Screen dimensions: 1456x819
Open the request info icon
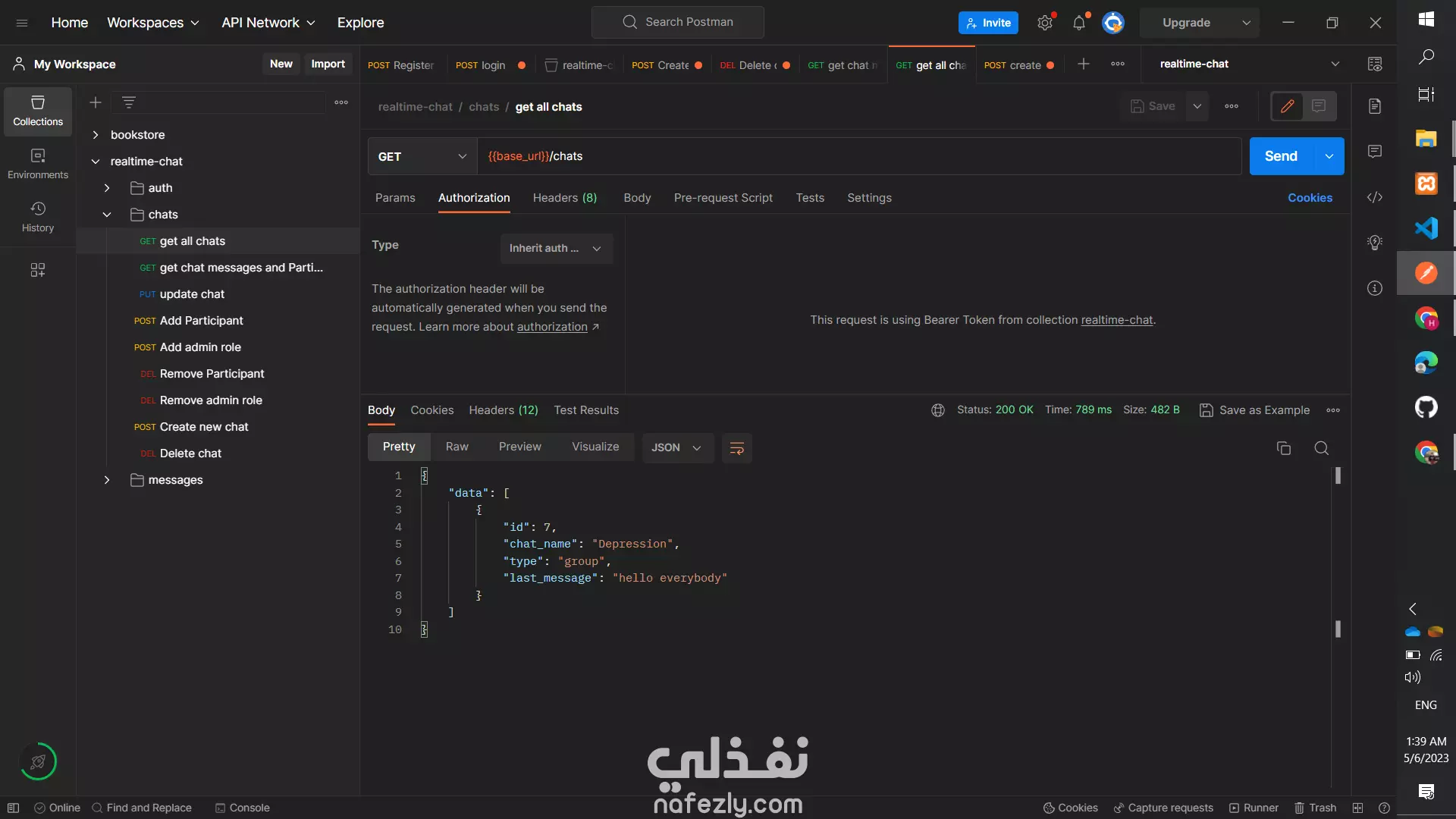click(1375, 288)
